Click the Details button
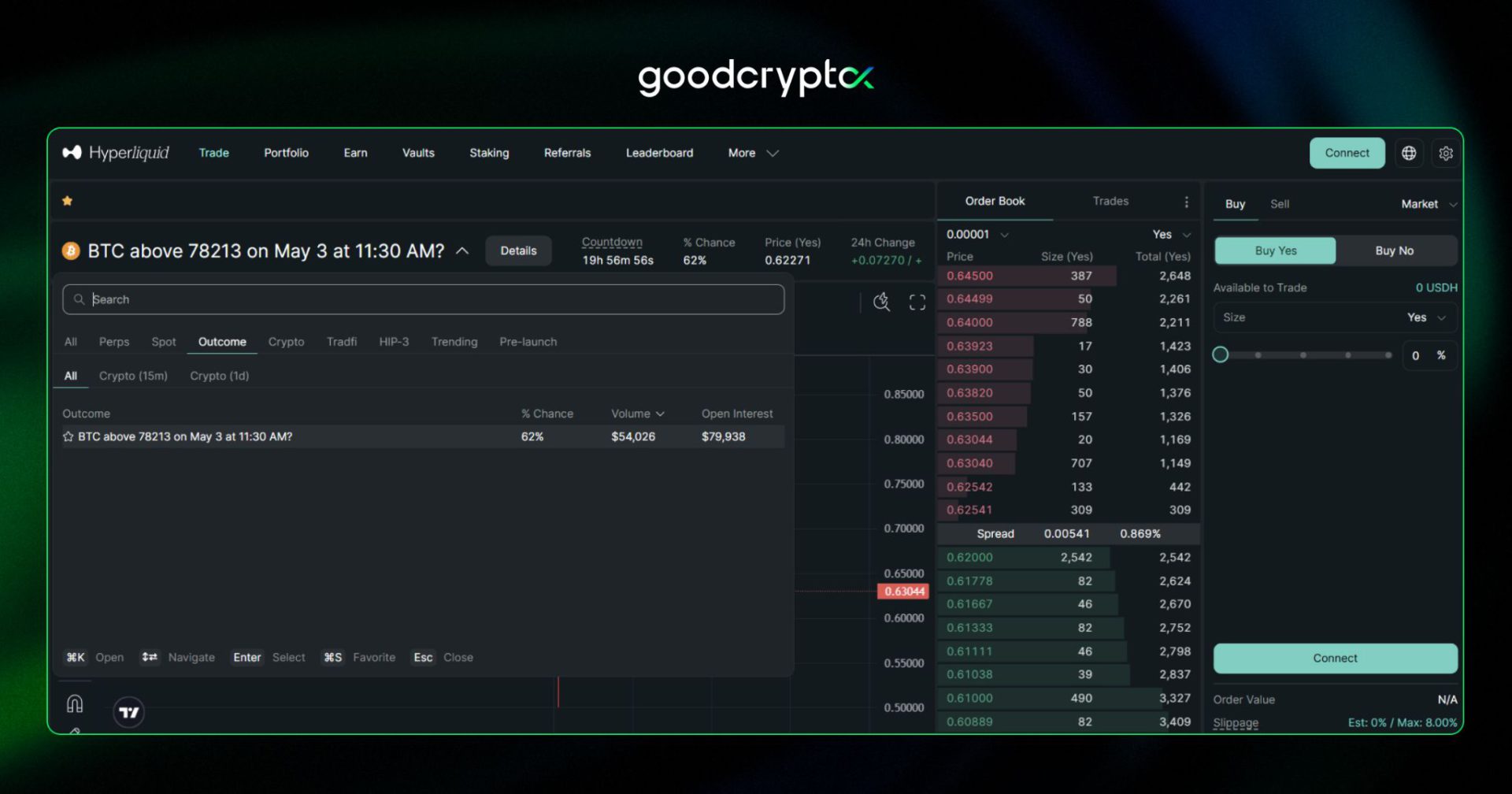The image size is (1512, 794). click(x=518, y=250)
